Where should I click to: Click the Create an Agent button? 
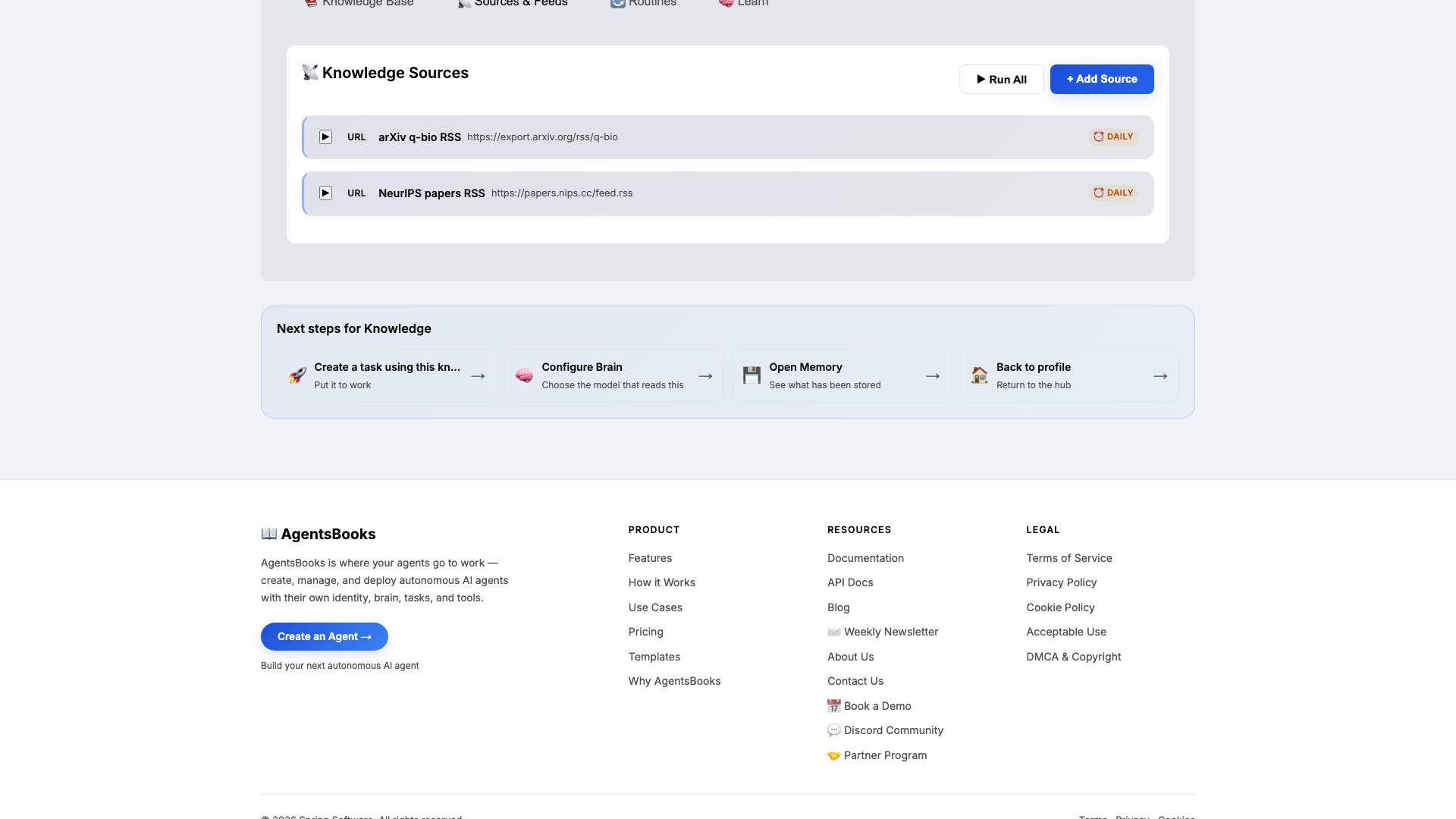tap(325, 637)
